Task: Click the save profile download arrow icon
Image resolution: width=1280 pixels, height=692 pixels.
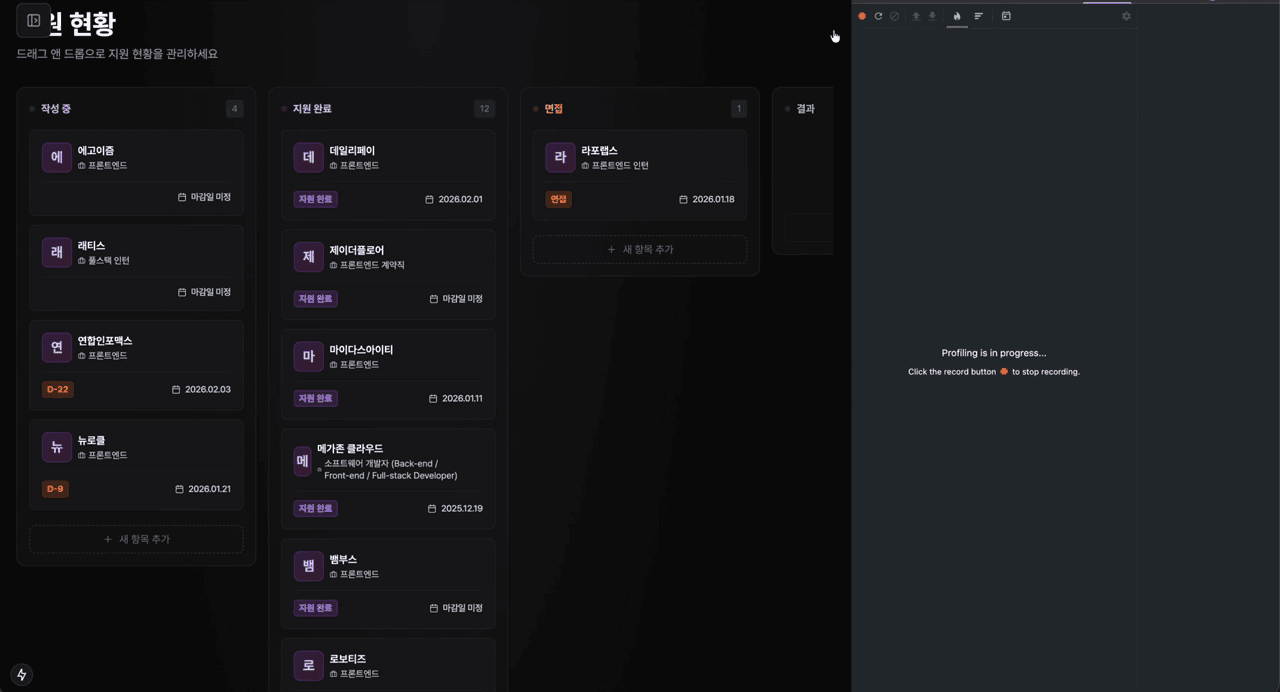Action: click(932, 16)
